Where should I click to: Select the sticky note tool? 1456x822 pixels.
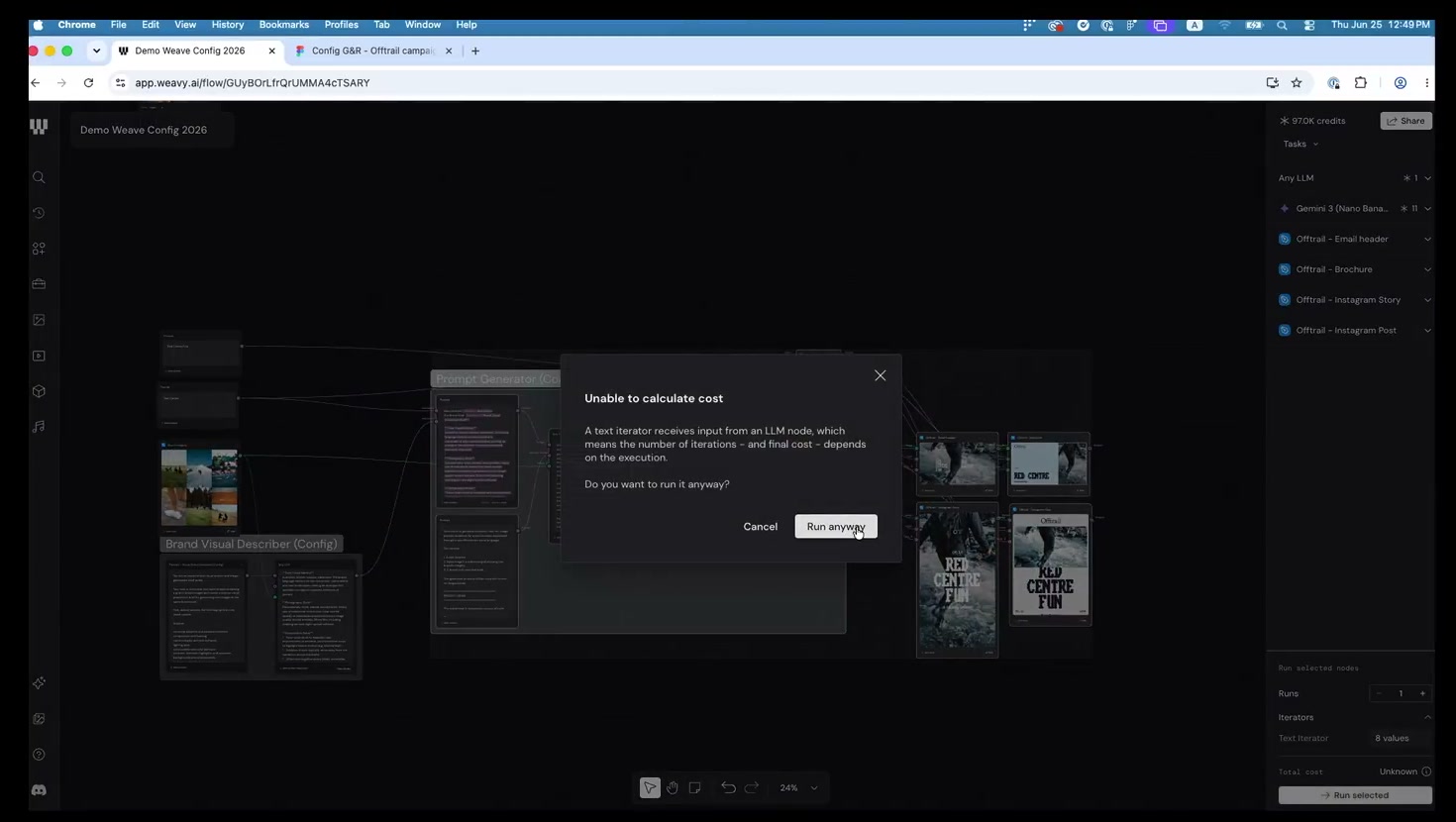pyautogui.click(x=695, y=787)
